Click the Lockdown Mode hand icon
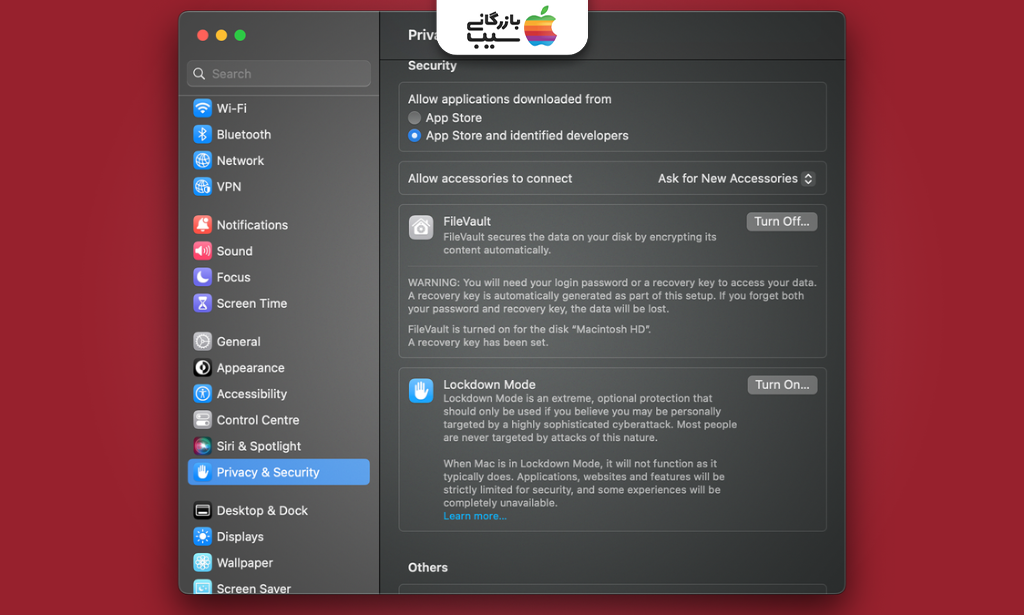Image resolution: width=1024 pixels, height=615 pixels. (x=421, y=390)
